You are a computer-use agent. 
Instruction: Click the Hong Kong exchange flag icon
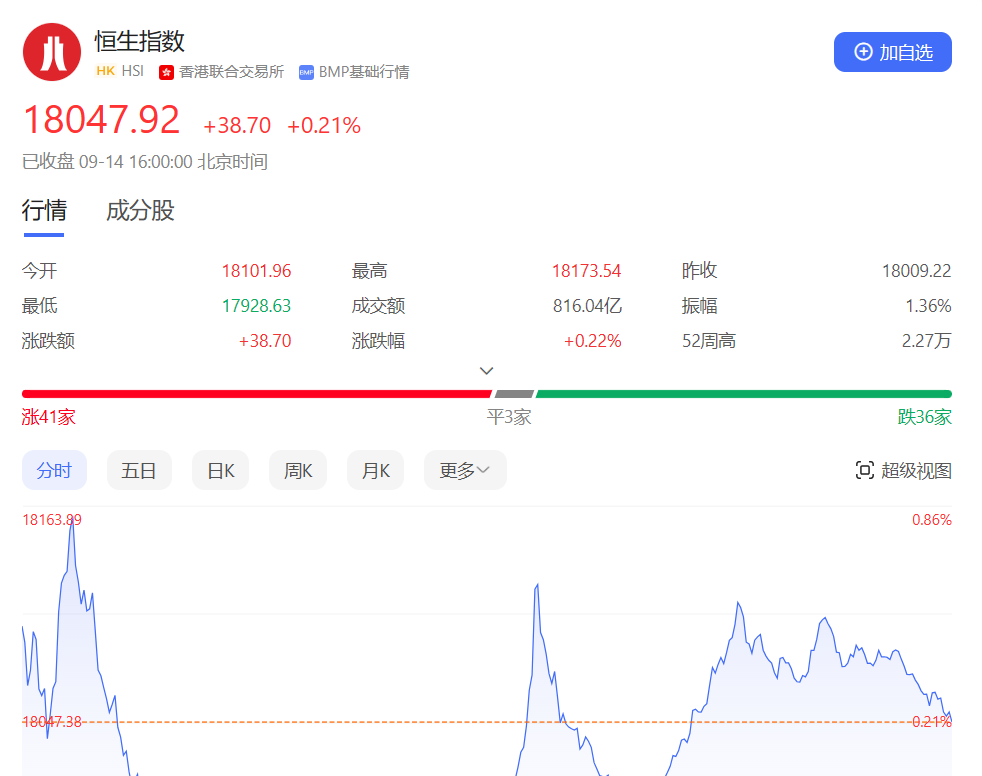pyautogui.click(x=166, y=73)
